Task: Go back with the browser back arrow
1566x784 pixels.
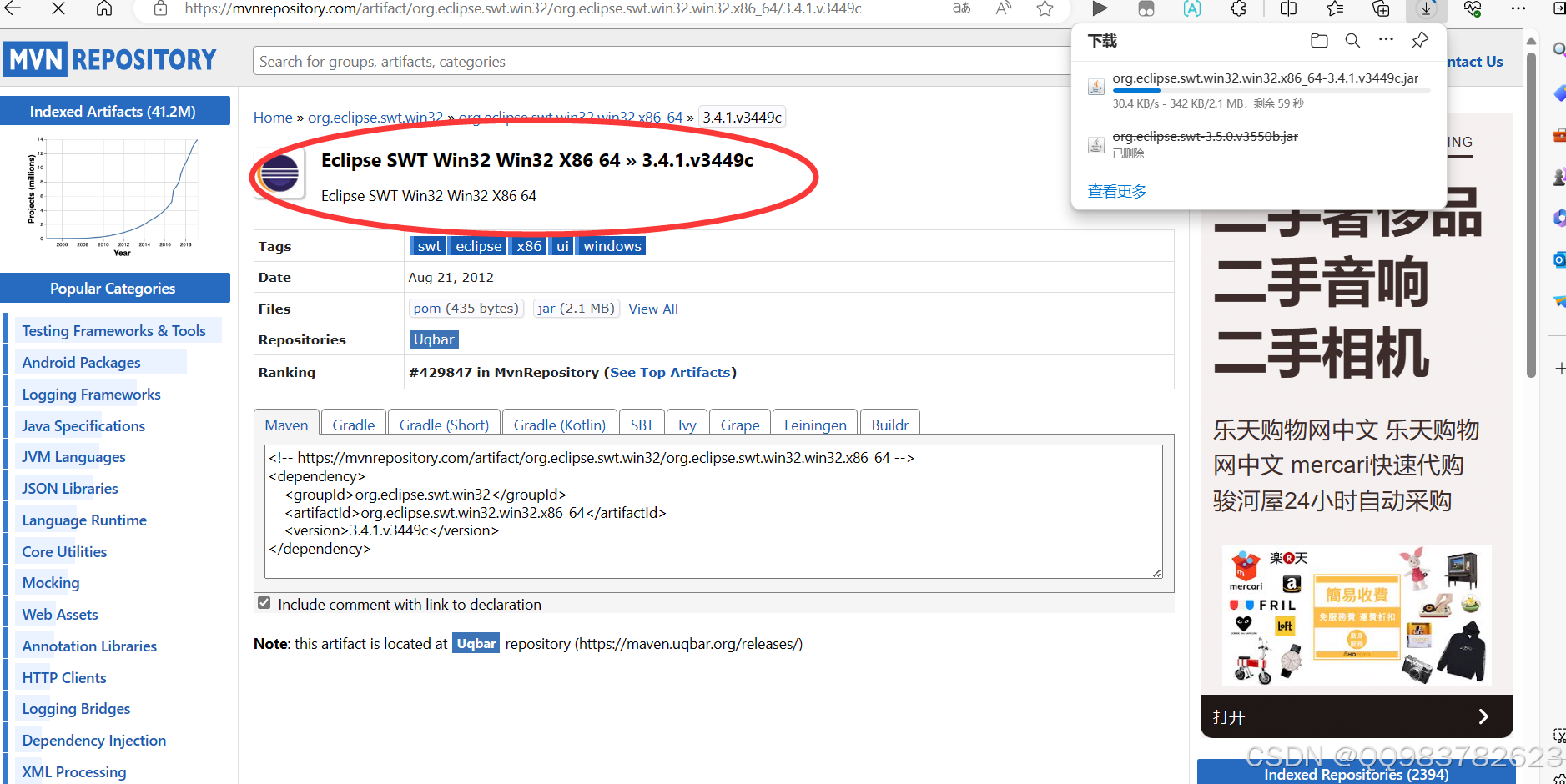Action: coord(13,8)
